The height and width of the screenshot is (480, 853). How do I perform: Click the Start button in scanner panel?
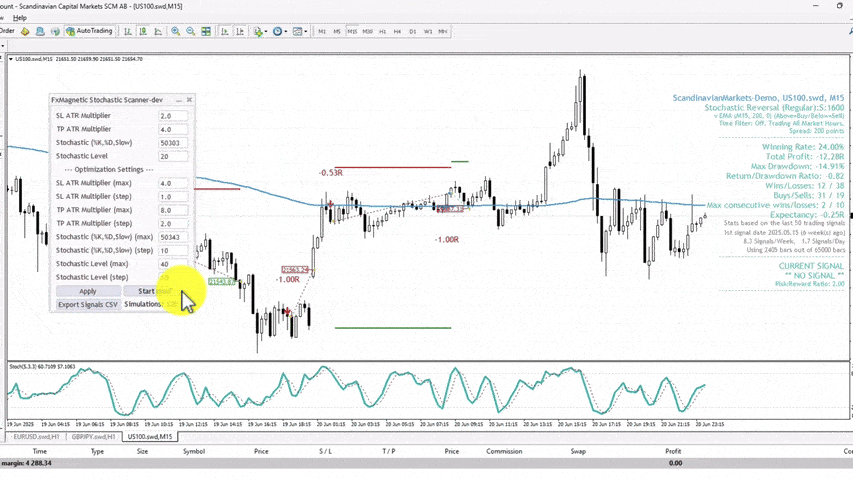coord(146,291)
